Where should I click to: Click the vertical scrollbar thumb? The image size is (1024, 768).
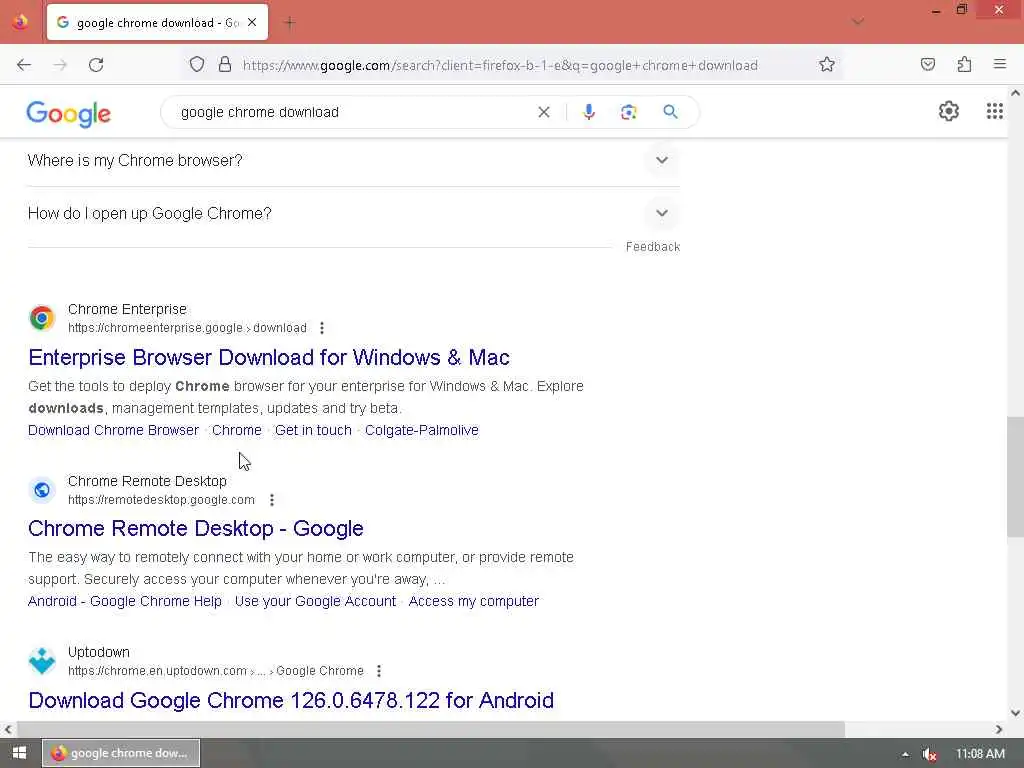click(1015, 477)
